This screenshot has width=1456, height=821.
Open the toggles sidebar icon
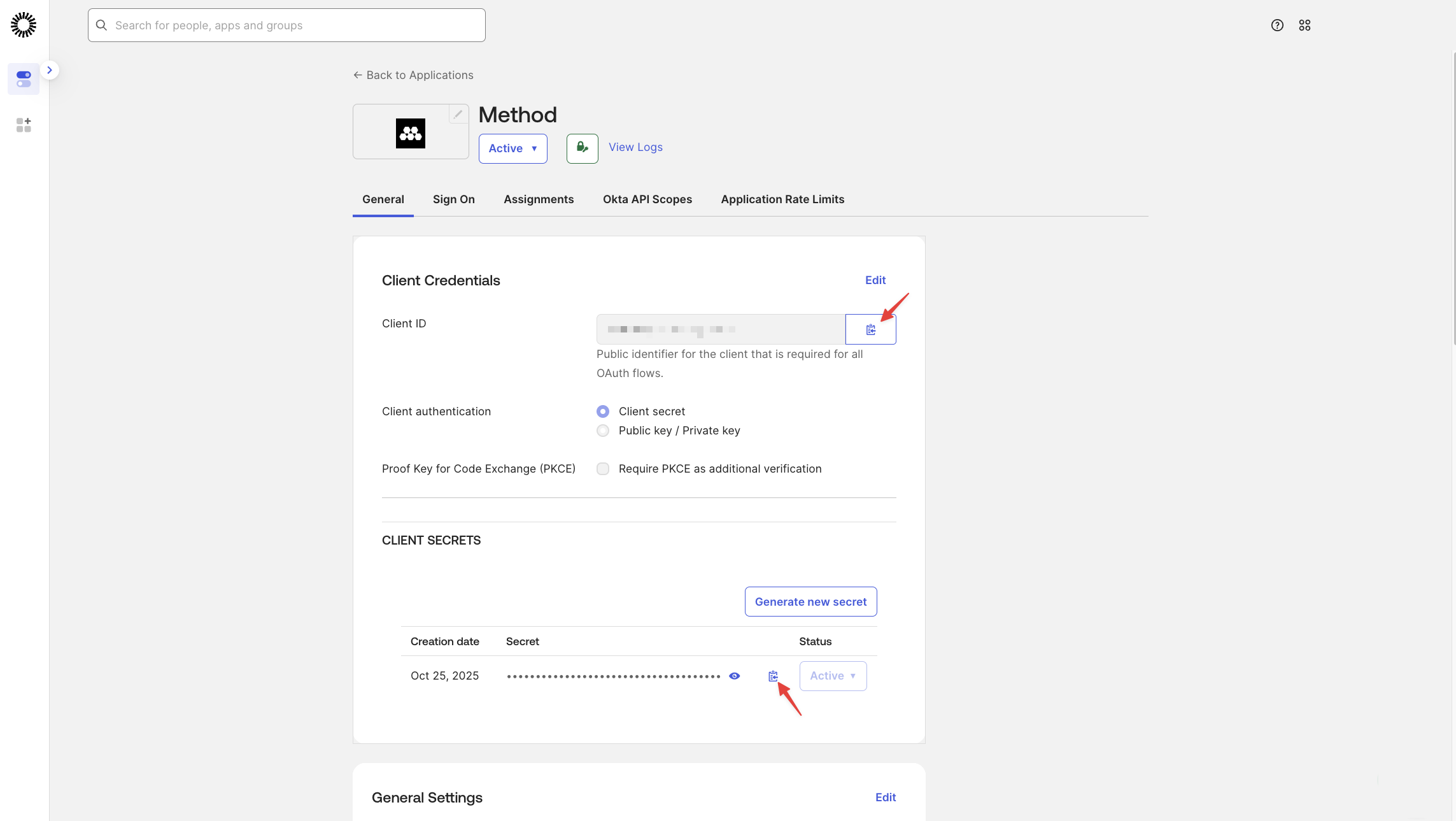tap(24, 79)
